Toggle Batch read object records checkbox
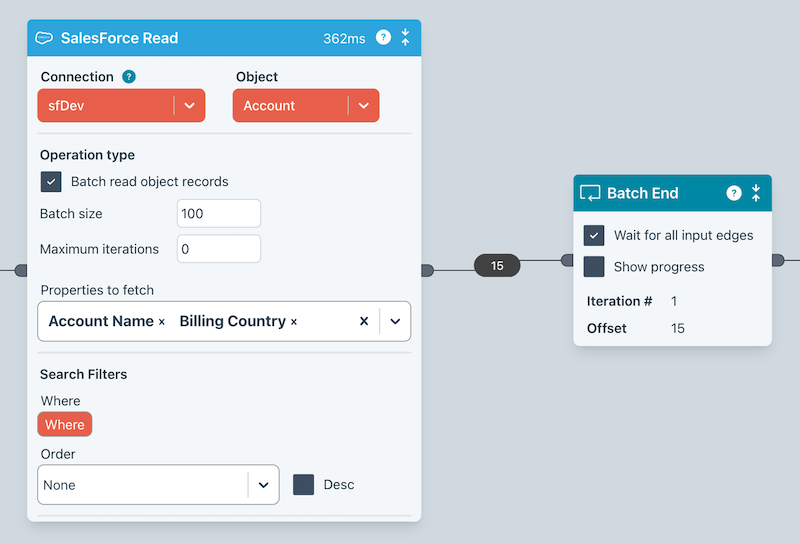Image resolution: width=800 pixels, height=544 pixels. click(x=51, y=182)
